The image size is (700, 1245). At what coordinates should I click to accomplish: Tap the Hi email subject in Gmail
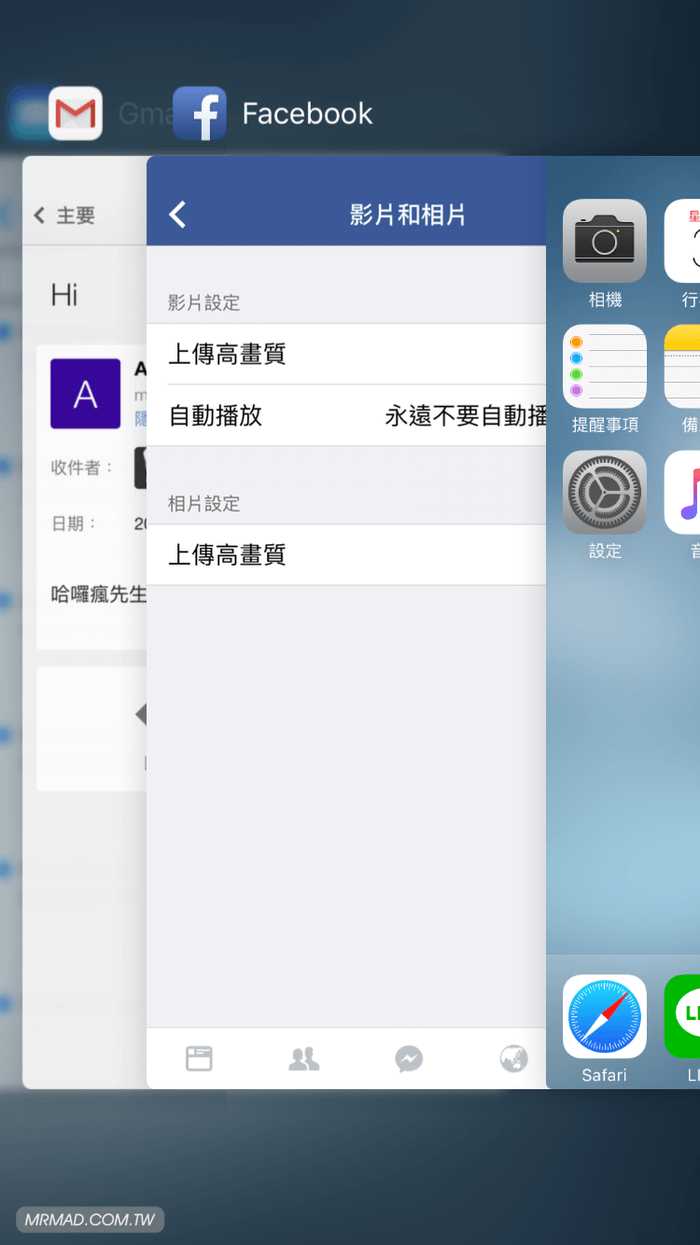point(65,294)
